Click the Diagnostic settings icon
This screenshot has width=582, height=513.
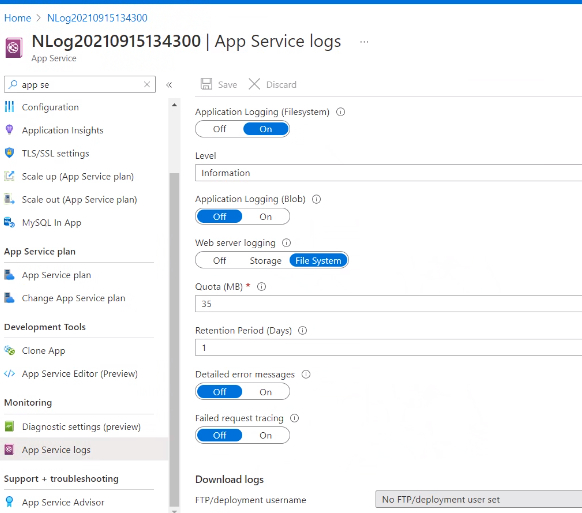point(9,427)
